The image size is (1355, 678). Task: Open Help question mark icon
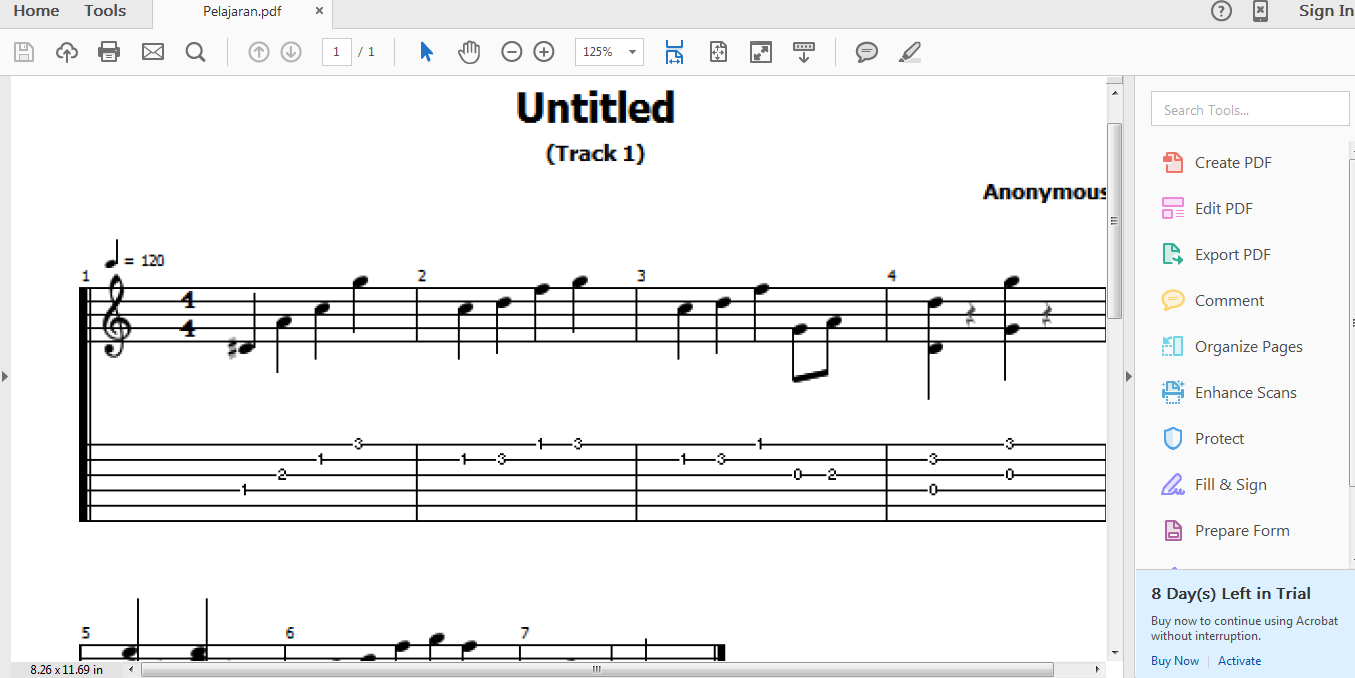[1221, 11]
